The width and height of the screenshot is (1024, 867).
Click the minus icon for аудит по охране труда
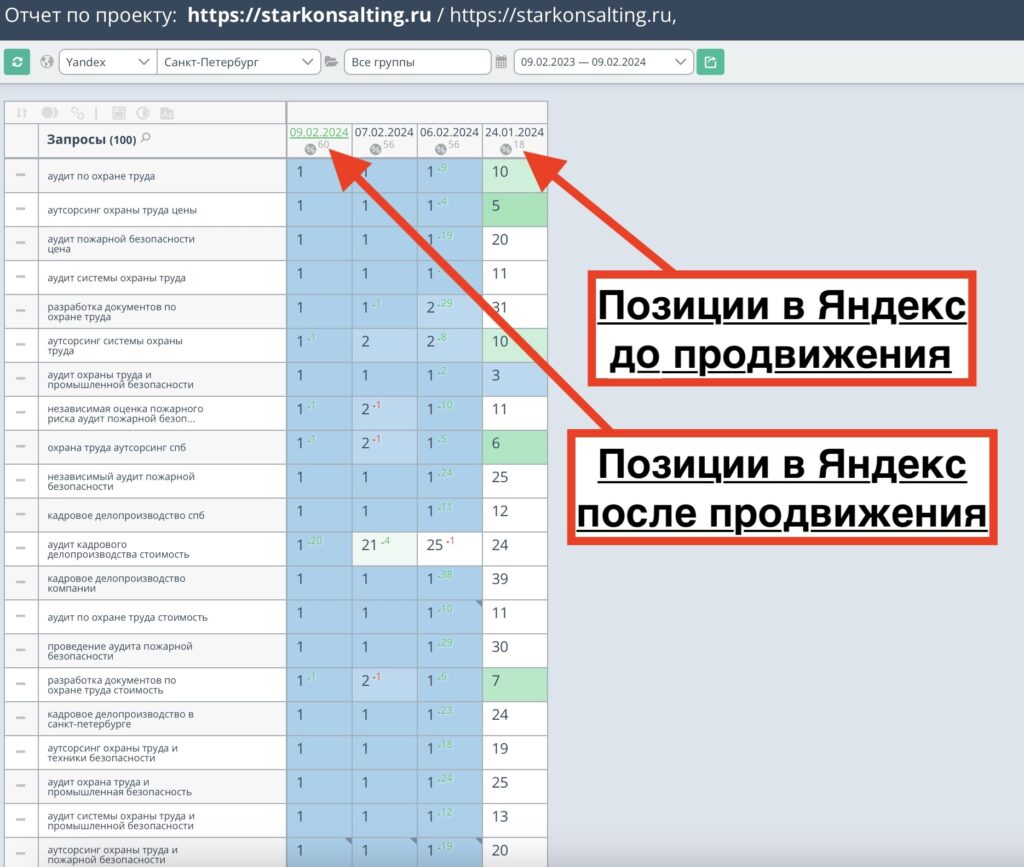click(x=21, y=175)
